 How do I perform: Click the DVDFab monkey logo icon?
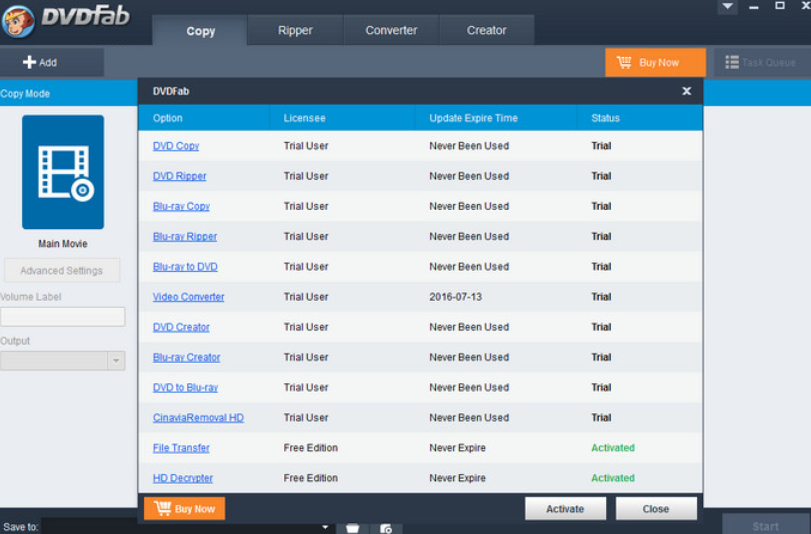pyautogui.click(x=18, y=21)
